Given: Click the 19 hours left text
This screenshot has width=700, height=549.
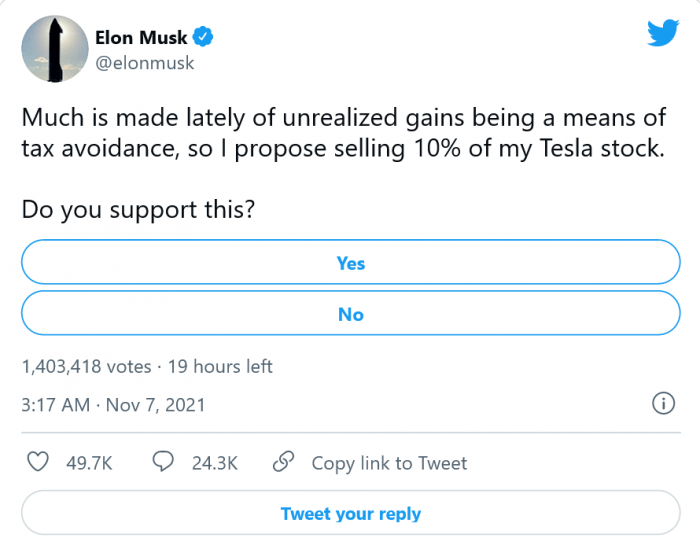Looking at the screenshot, I should pyautogui.click(x=220, y=367).
